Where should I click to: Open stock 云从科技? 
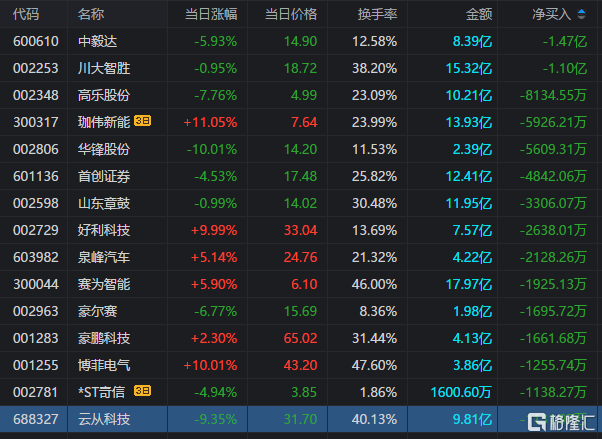pyautogui.click(x=104, y=419)
